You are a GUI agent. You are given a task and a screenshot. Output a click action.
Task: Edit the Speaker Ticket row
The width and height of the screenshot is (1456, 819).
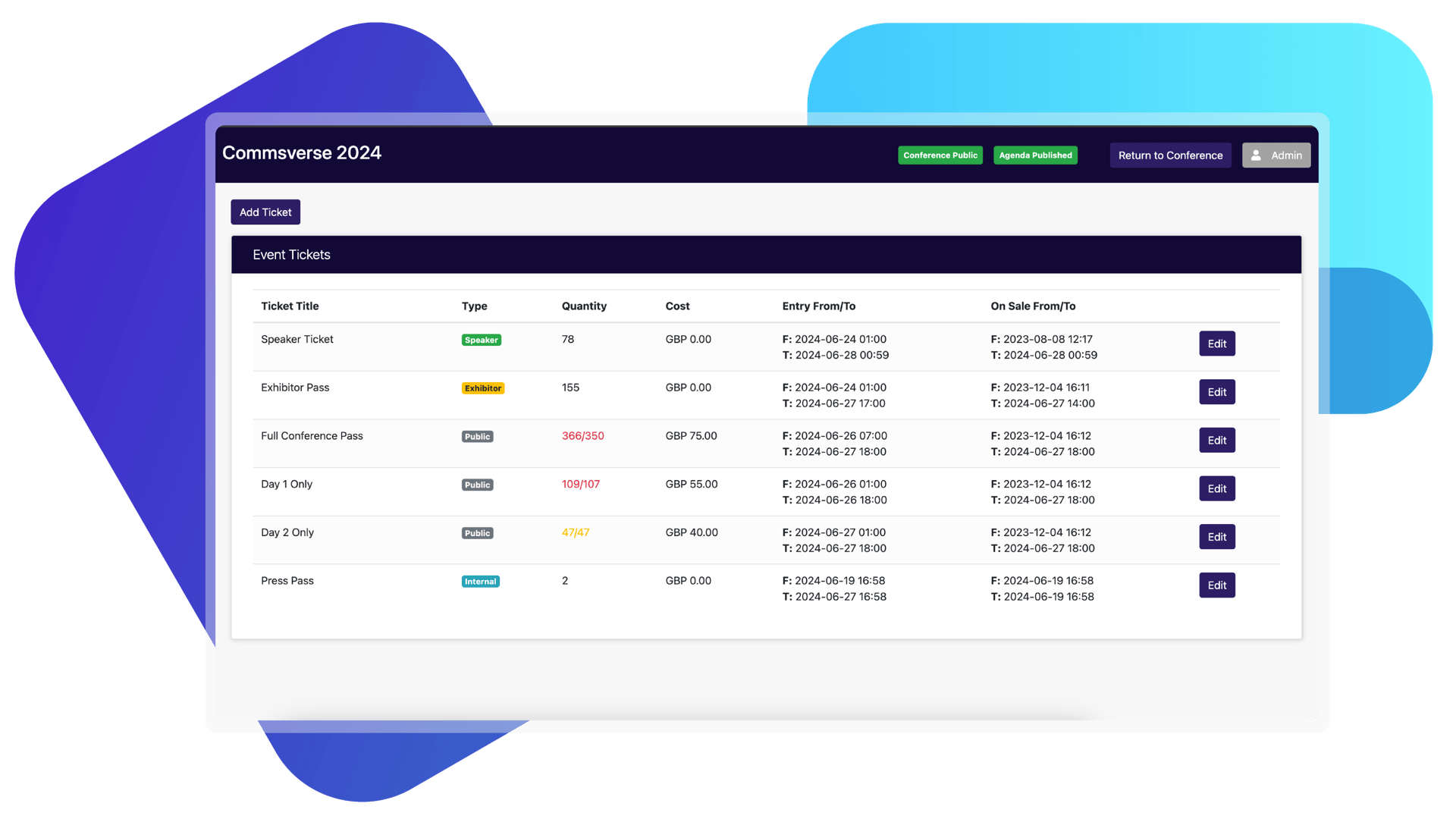tap(1217, 344)
